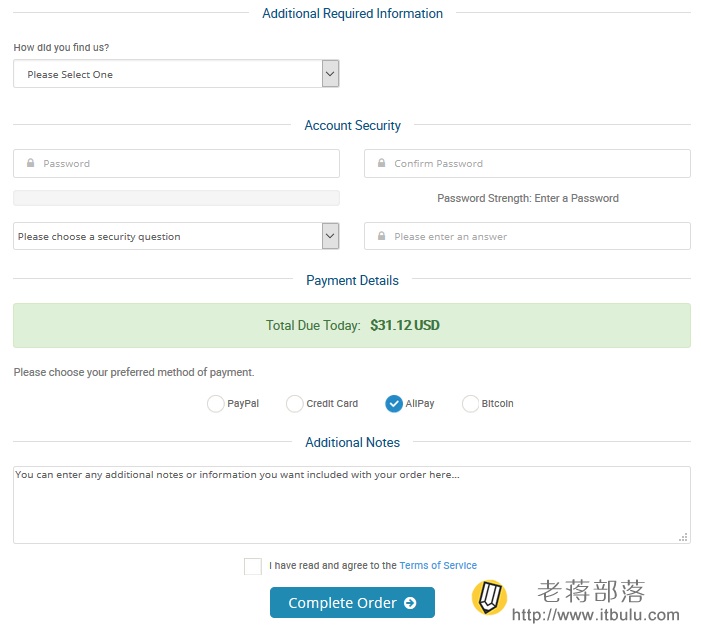Click the arrow icon on Complete Order button
Screen dimensions: 701x625
410,603
